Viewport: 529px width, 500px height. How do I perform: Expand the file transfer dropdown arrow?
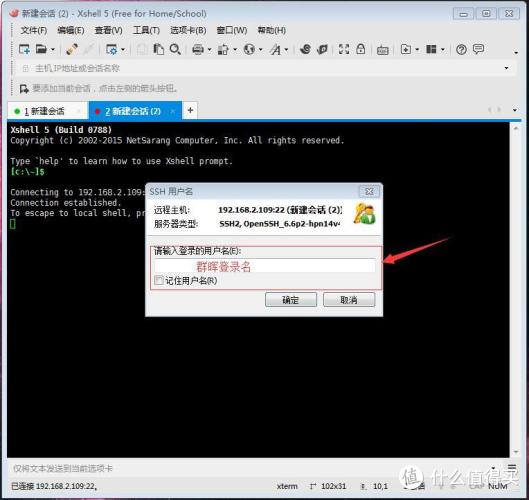235,50
